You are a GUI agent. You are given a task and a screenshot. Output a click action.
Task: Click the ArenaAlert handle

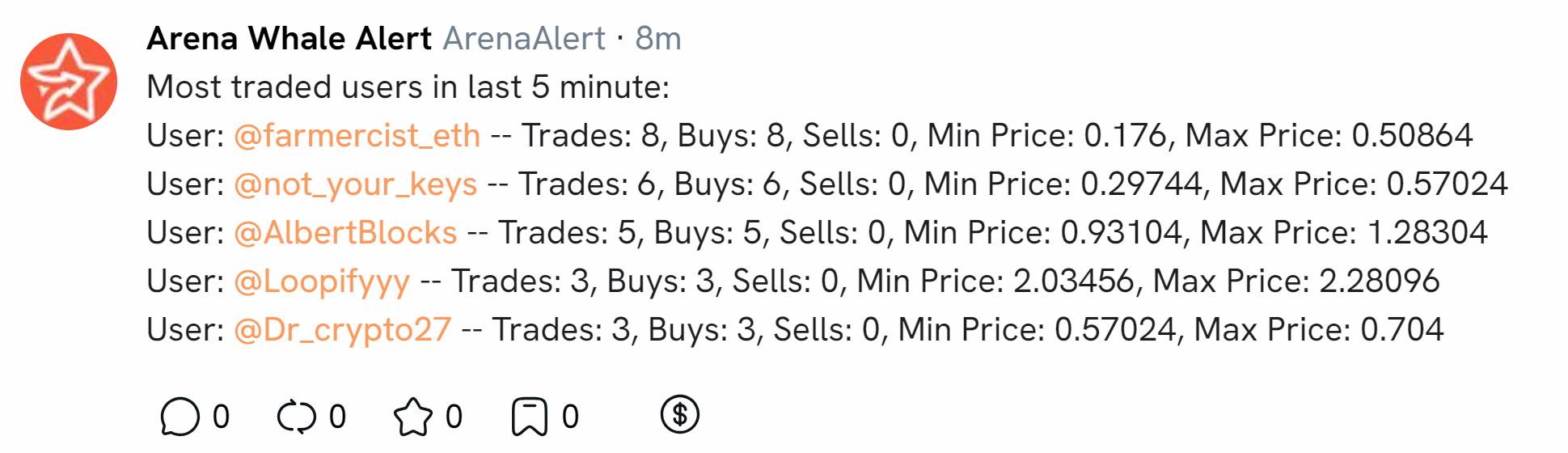click(524, 38)
